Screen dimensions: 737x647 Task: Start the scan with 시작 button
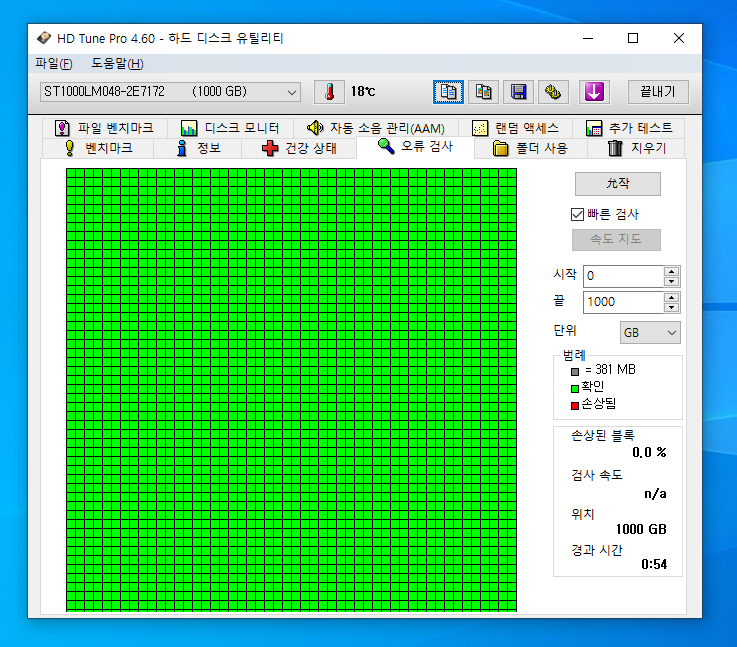click(x=618, y=184)
